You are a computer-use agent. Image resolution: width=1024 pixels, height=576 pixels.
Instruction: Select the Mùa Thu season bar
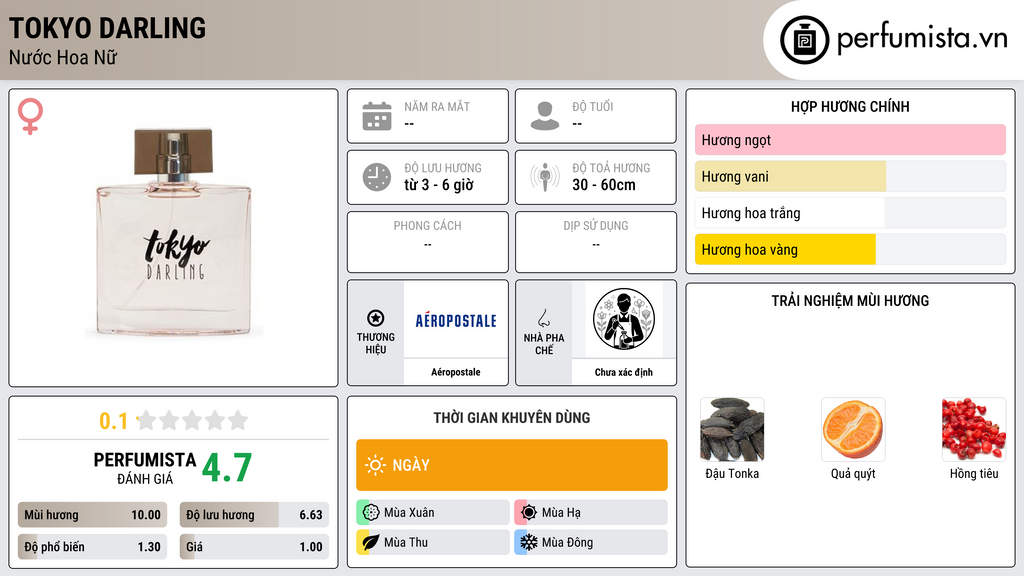click(x=433, y=542)
